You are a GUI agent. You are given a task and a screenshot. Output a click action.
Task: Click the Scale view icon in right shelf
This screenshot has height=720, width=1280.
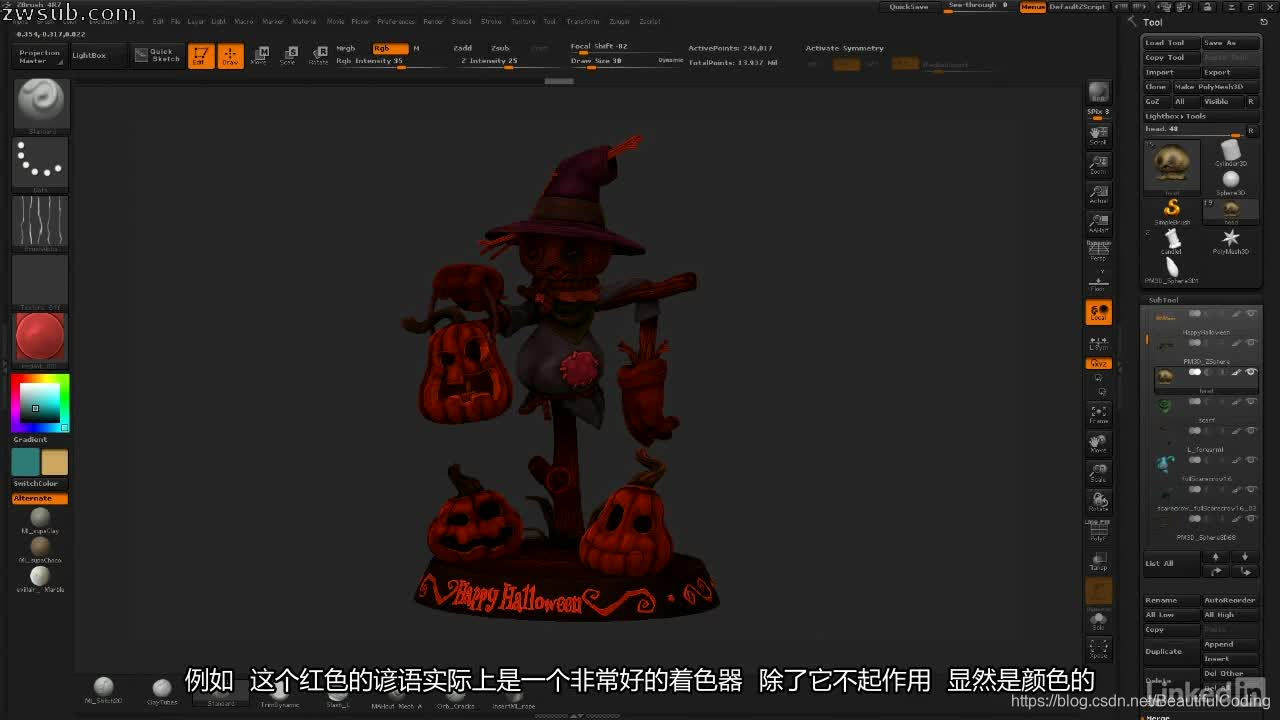[x=1098, y=472]
